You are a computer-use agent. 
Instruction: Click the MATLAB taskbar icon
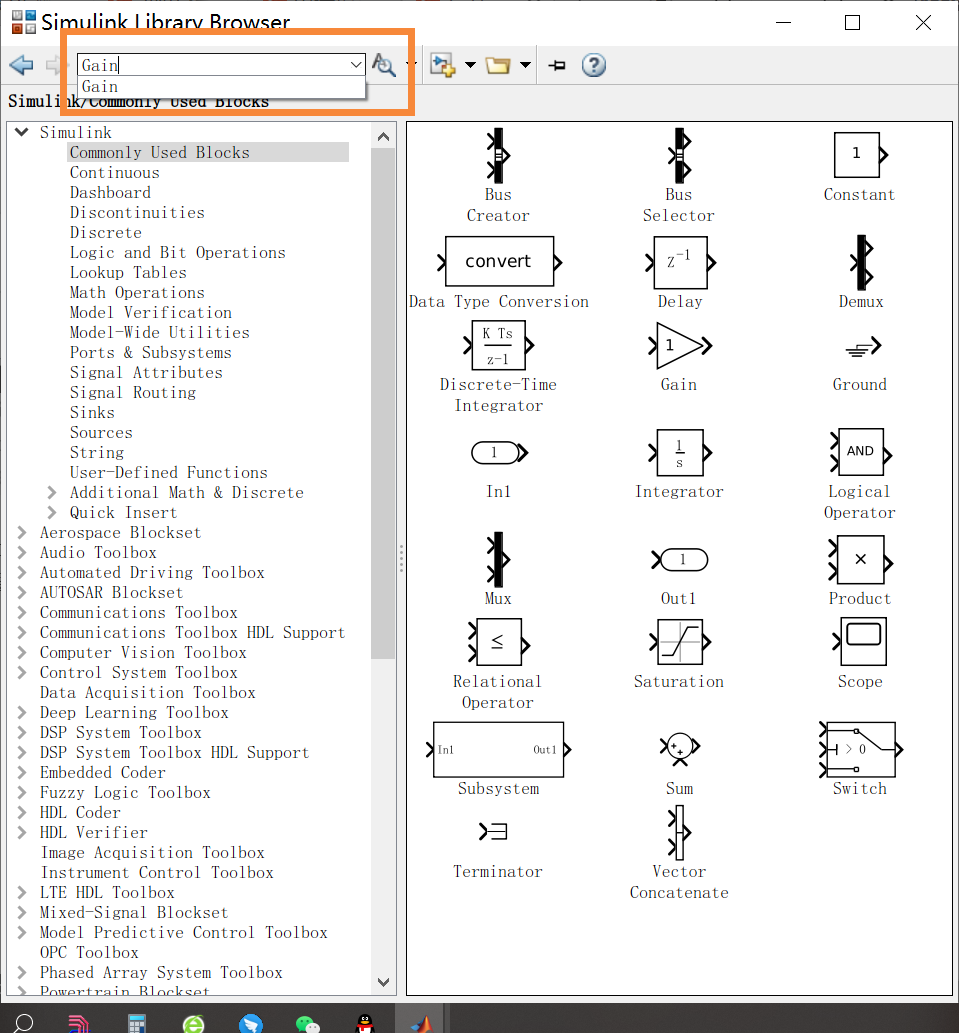click(x=422, y=1023)
